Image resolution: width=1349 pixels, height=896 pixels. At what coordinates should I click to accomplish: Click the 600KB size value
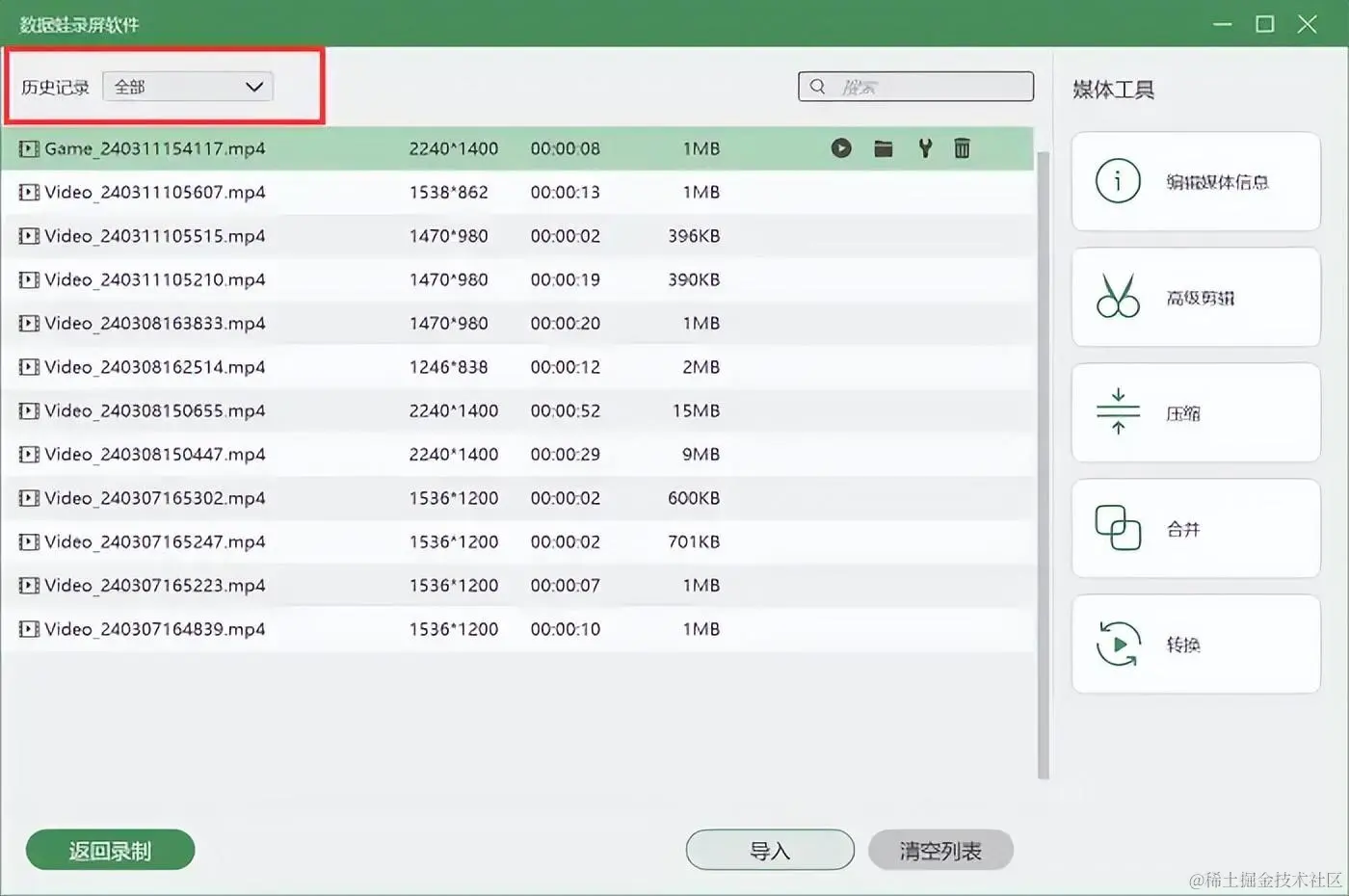pos(694,498)
